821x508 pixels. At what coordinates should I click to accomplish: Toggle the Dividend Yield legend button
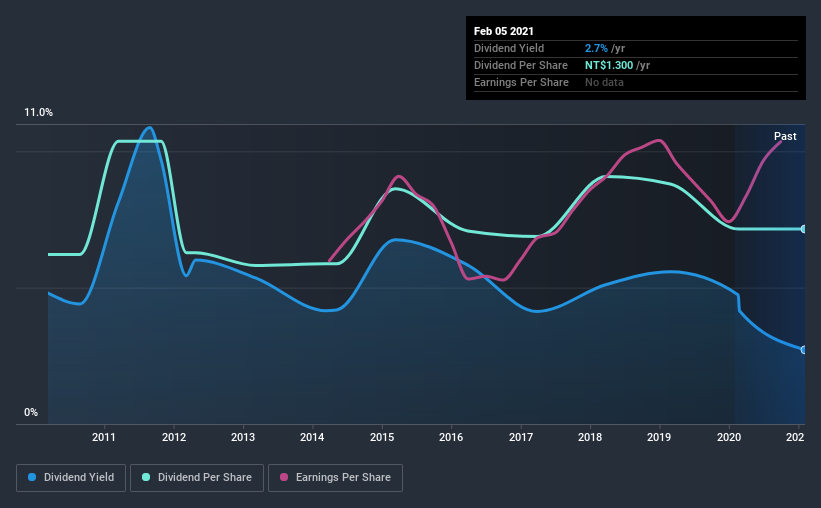point(71,478)
